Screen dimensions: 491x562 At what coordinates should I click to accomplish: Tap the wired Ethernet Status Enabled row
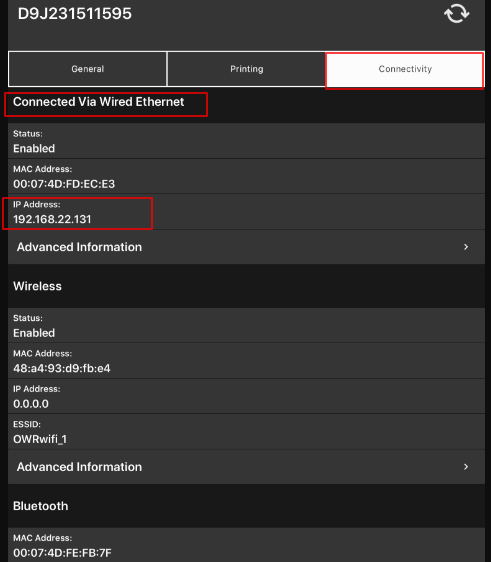(247, 141)
